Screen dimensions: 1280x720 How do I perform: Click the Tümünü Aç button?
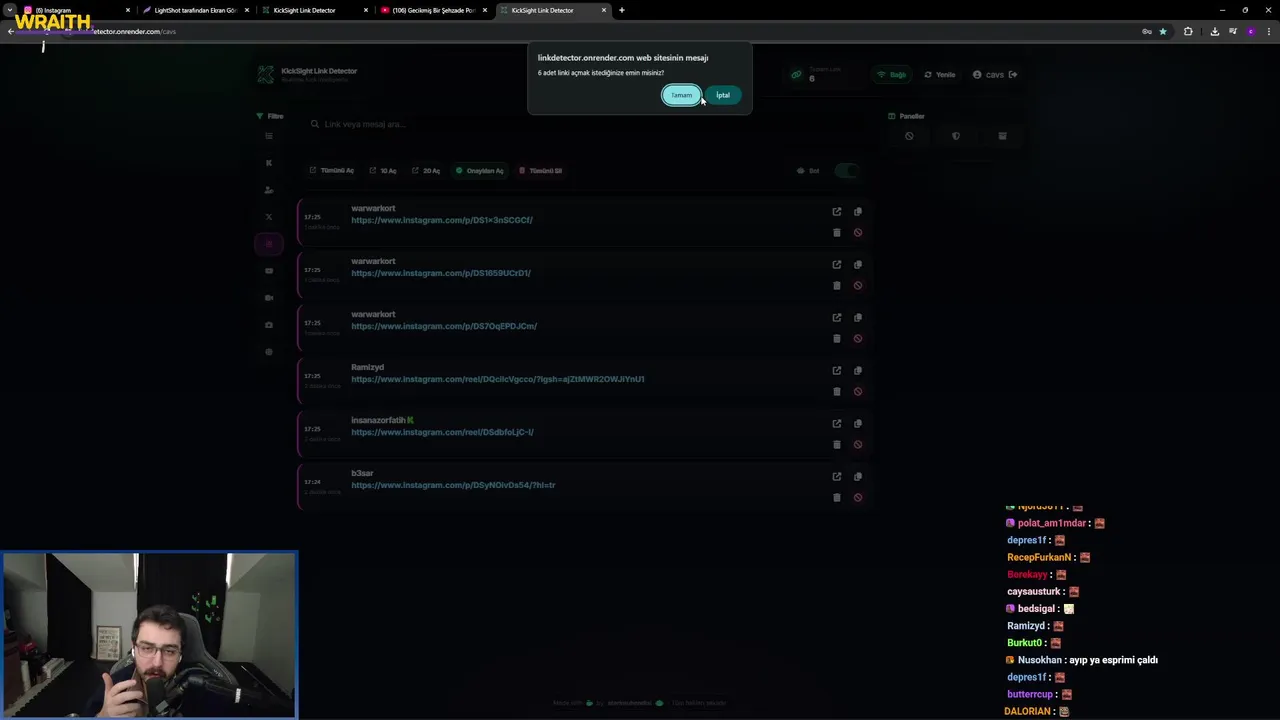tap(332, 171)
